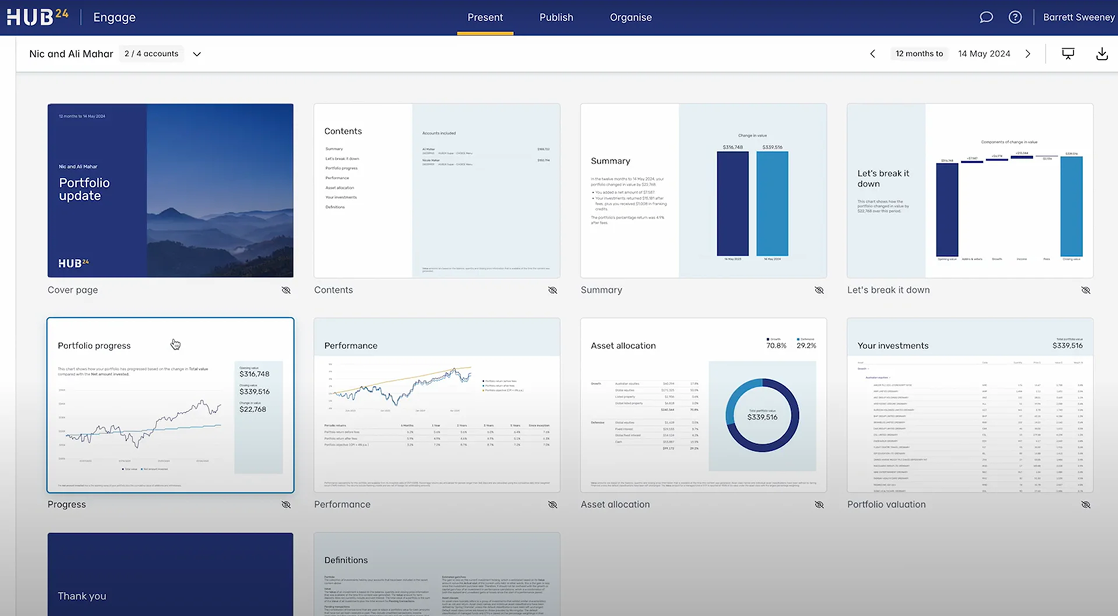Advance to next period with right arrow
This screenshot has width=1118, height=616.
(1028, 54)
